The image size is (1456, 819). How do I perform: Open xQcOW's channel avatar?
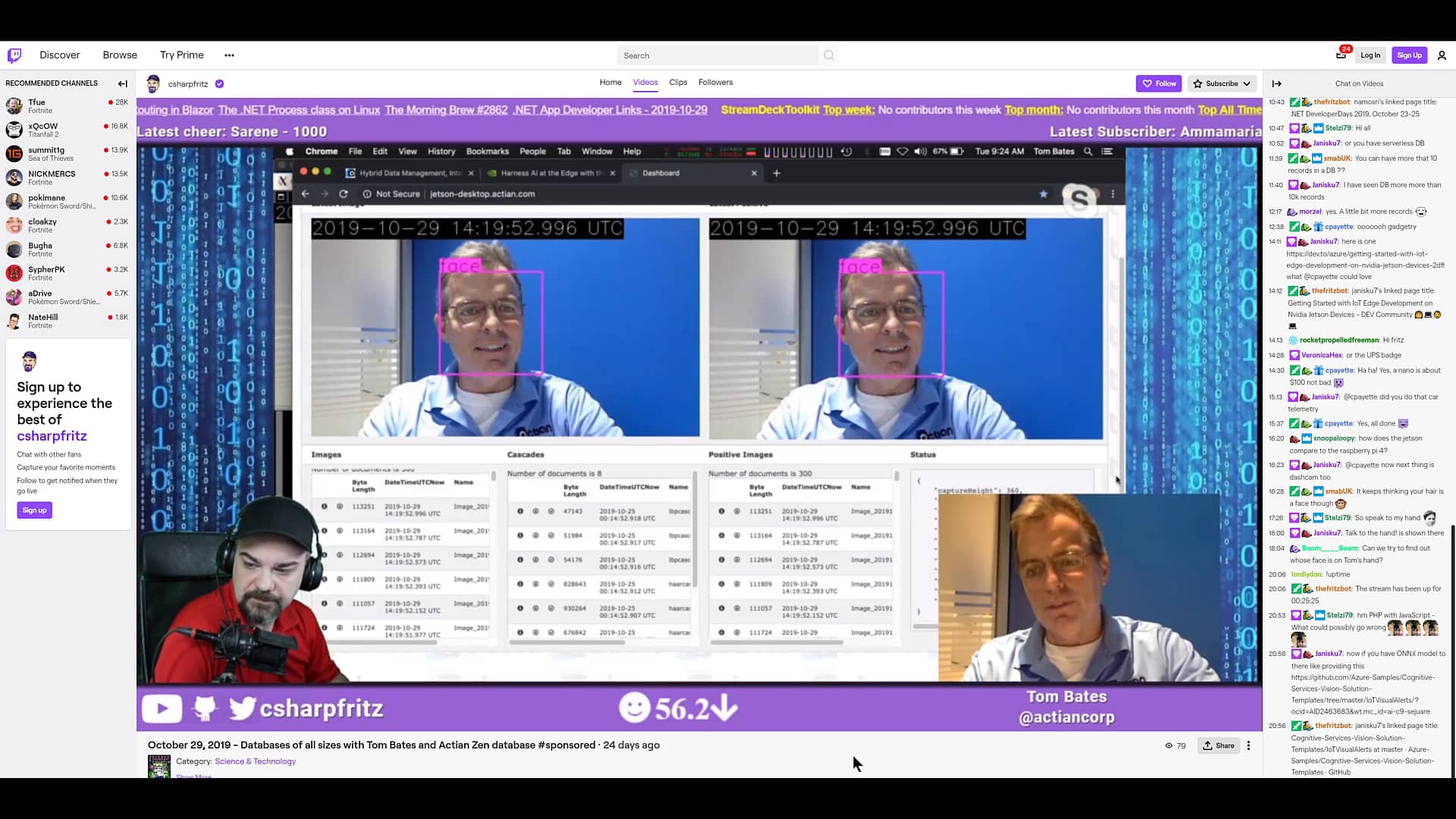coord(14,130)
